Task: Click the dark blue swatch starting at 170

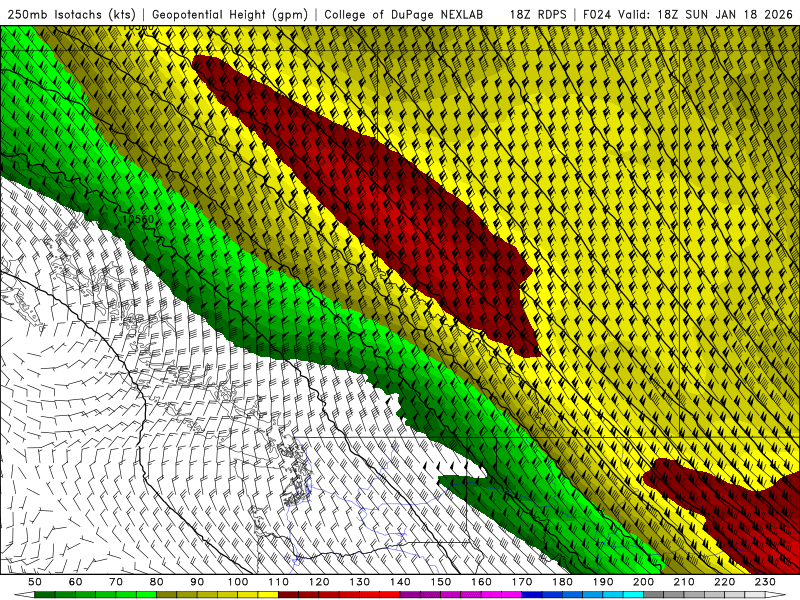Action: coord(532,595)
